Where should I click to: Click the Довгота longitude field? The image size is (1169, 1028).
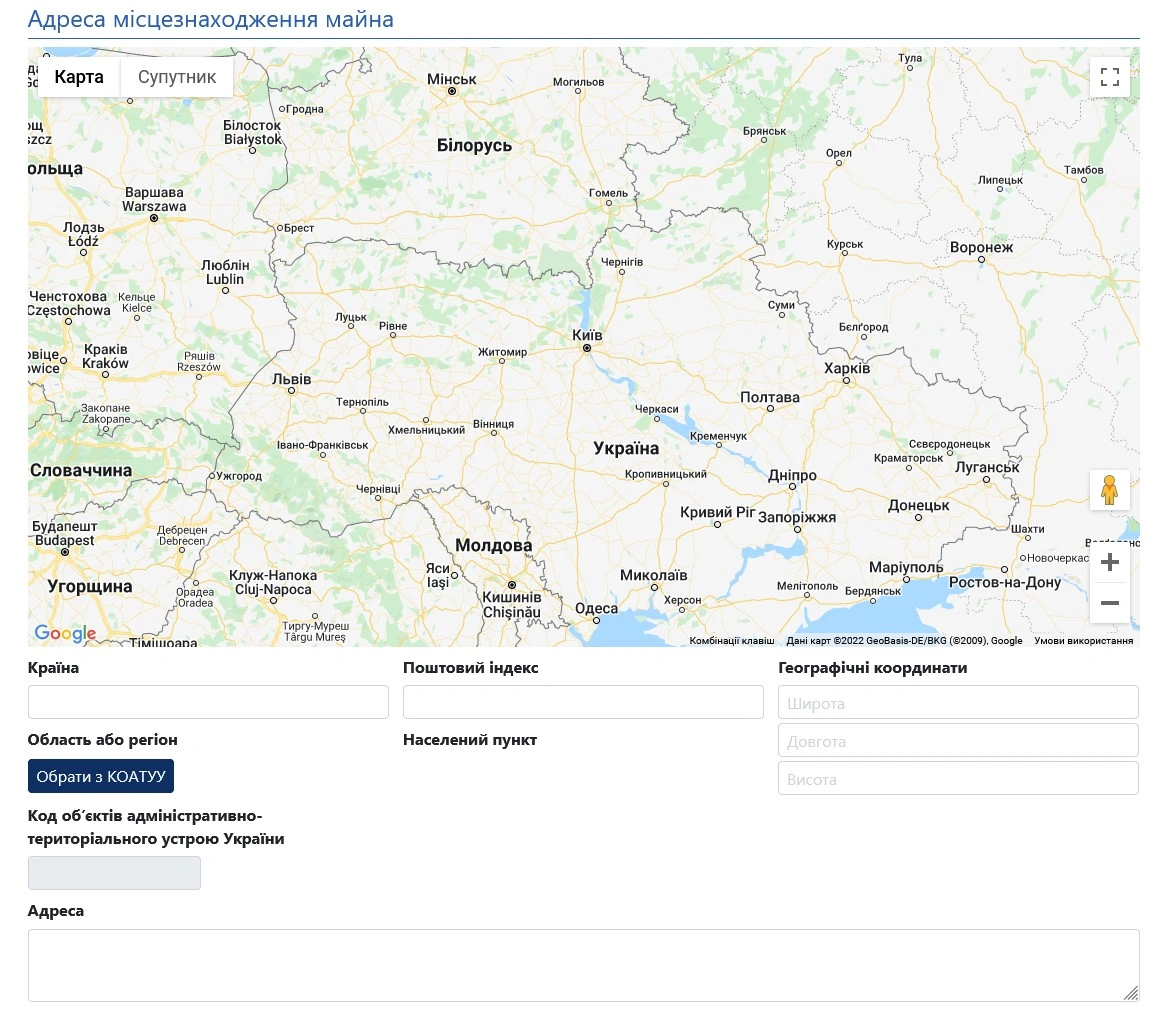pos(958,740)
